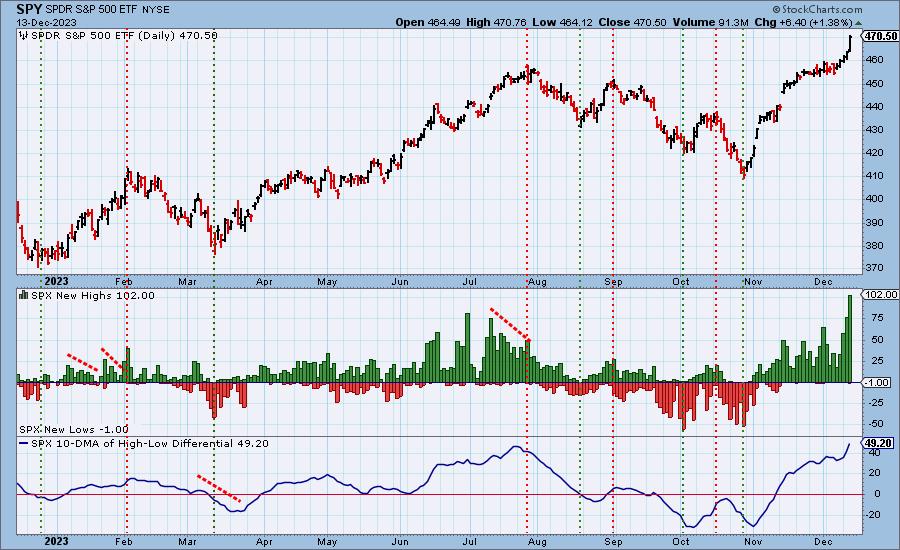Click the SPX New Highs 102.00 label
The width and height of the screenshot is (900, 550).
[x=92, y=296]
